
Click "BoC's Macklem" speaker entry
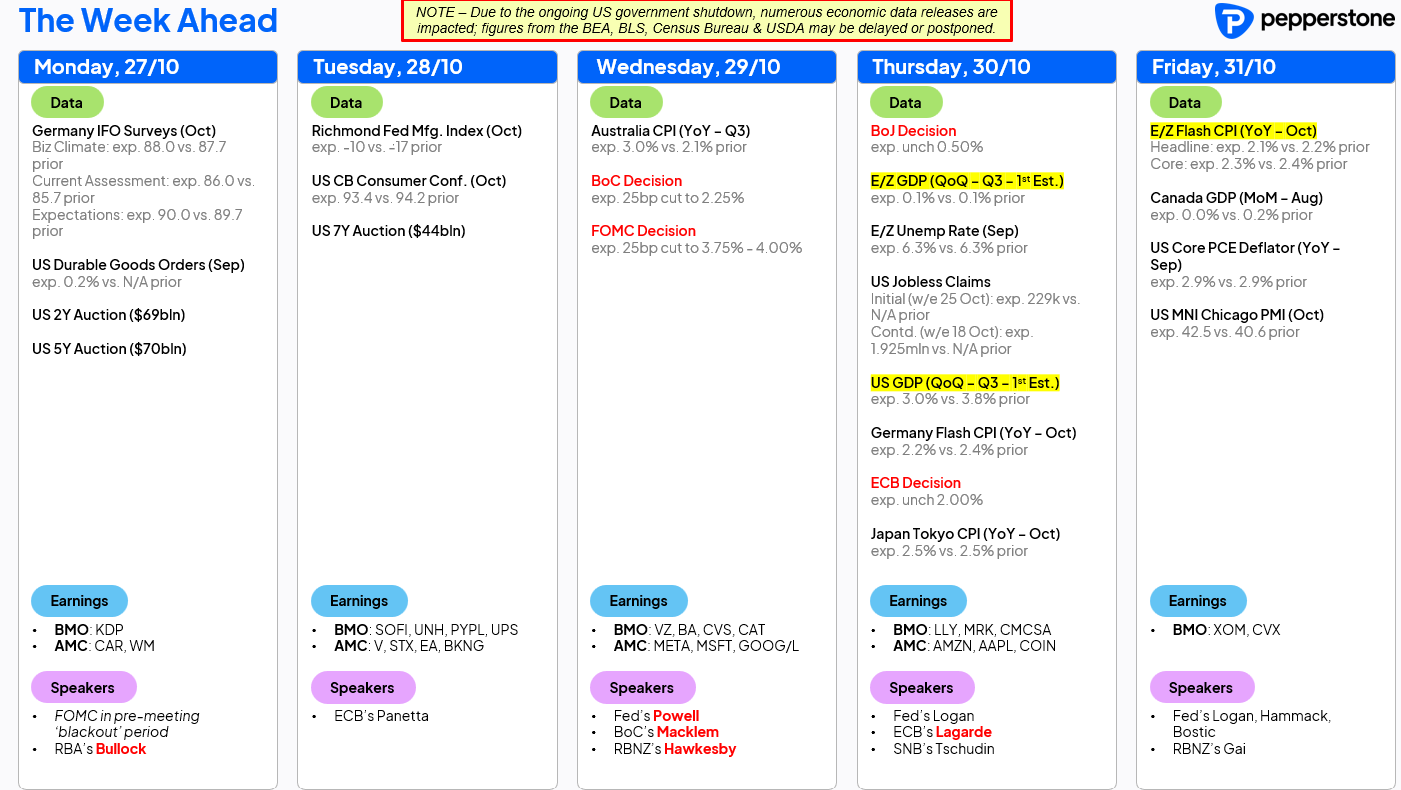(666, 732)
